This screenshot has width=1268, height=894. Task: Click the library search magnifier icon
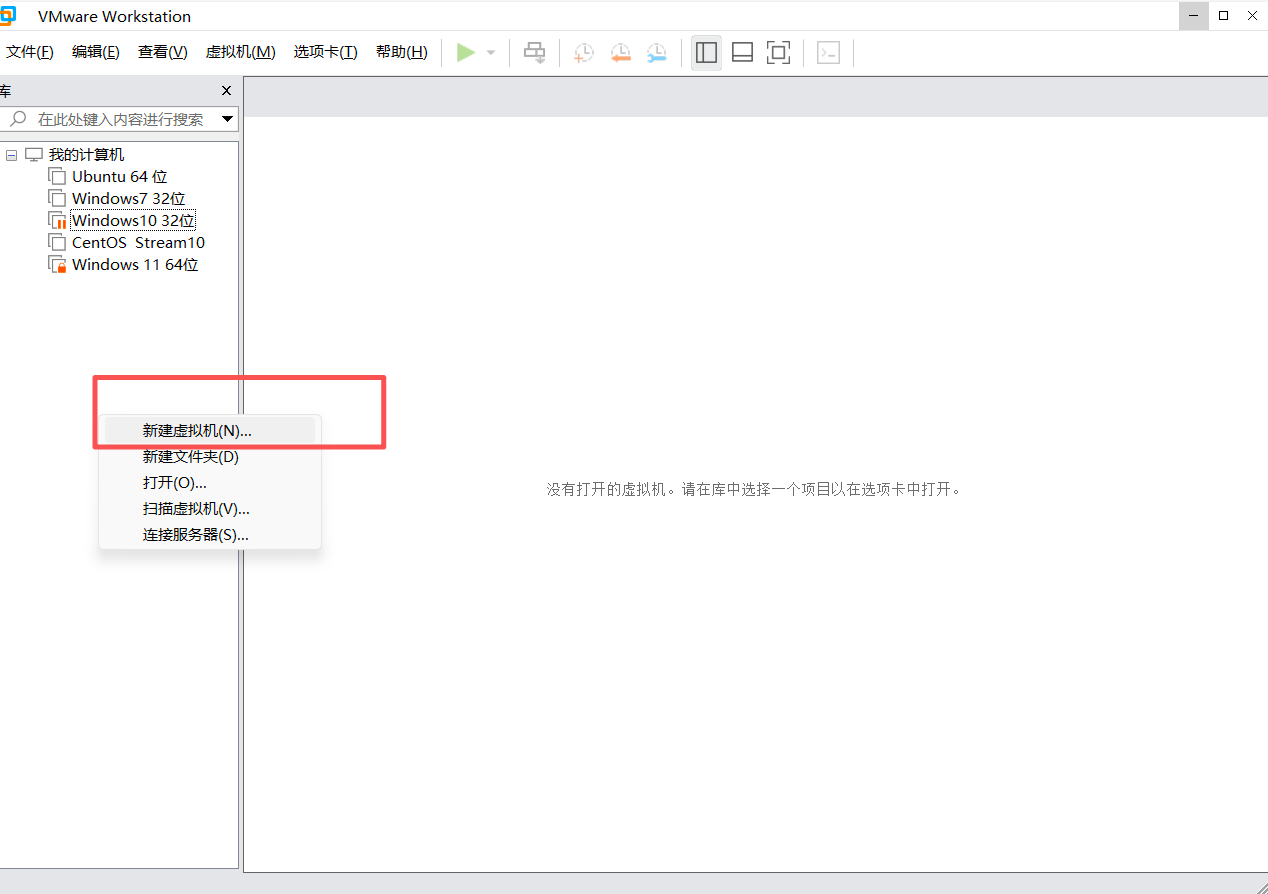tap(18, 119)
